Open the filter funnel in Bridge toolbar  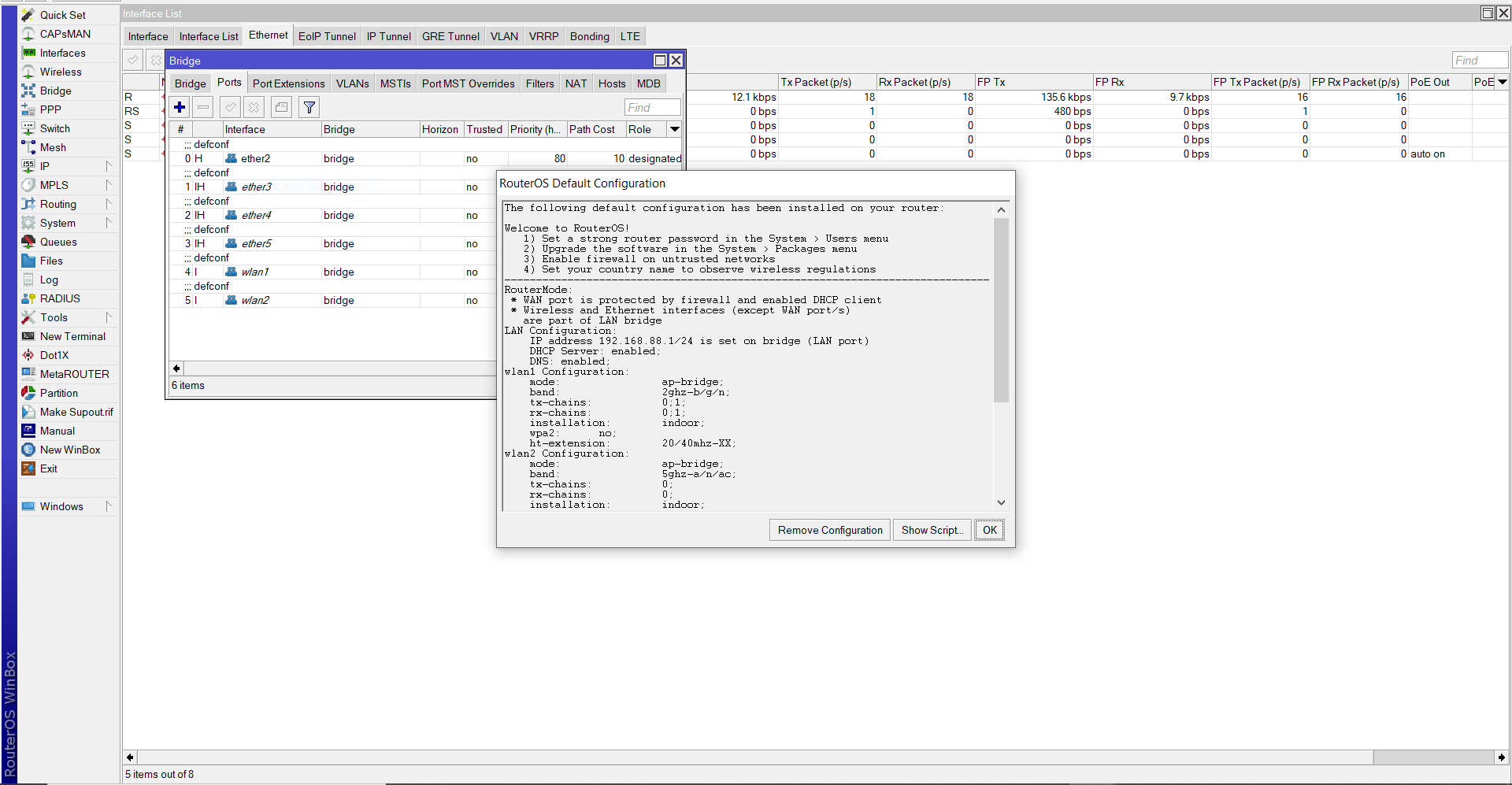309,107
